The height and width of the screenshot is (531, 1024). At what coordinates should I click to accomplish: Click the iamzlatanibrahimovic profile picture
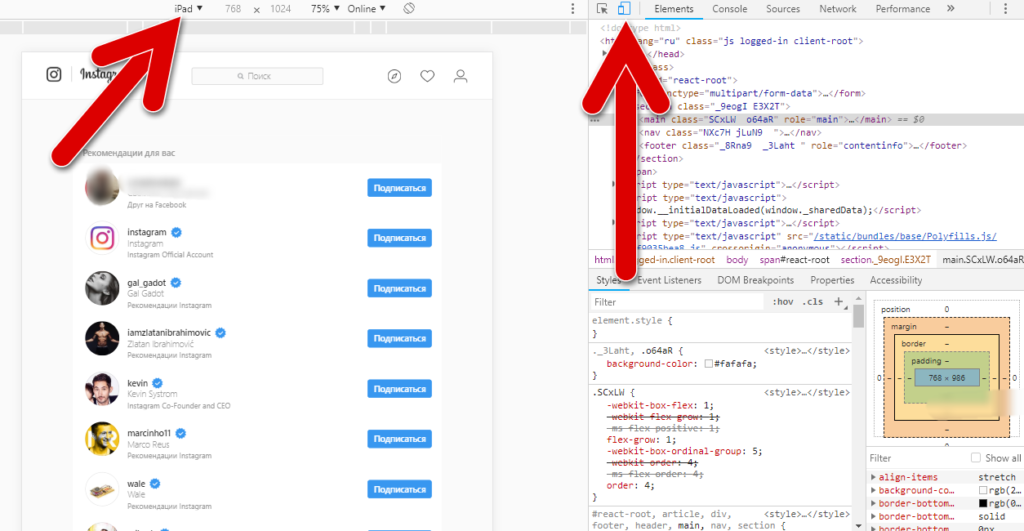pos(102,338)
